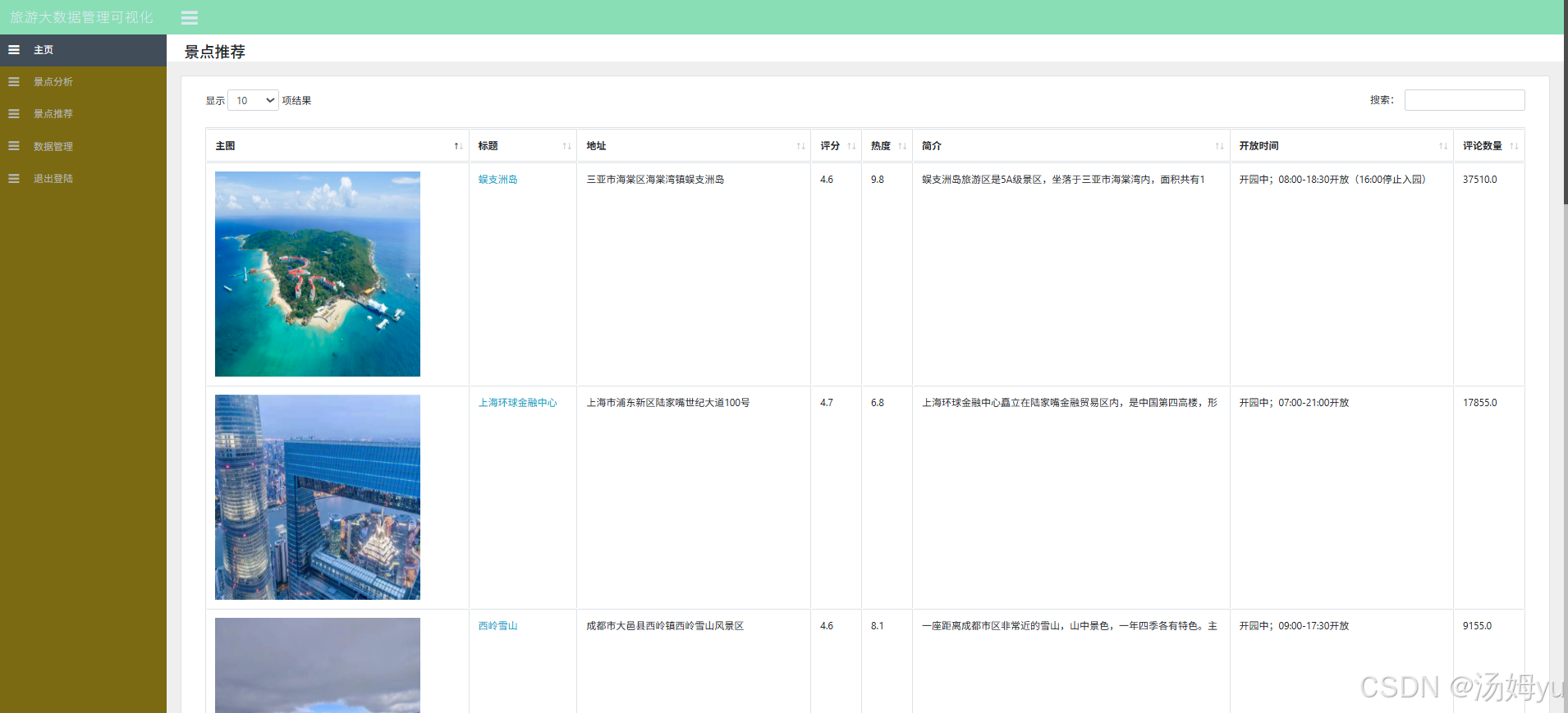The image size is (1568, 713).
Task: Click the 蜈支洲岛 island aerial photo
Action: tap(318, 274)
